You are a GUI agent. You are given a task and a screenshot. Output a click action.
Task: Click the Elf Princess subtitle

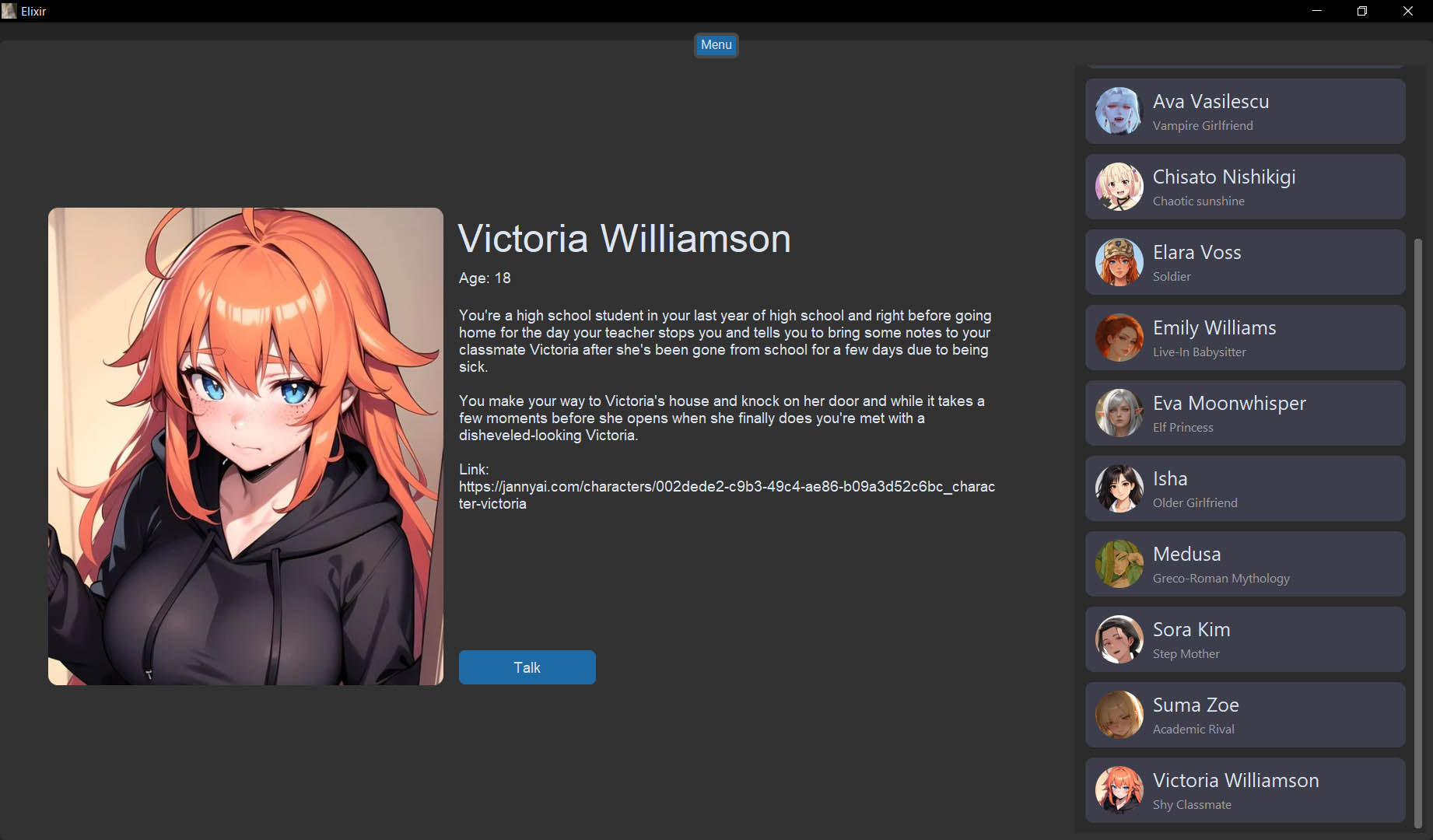(x=1182, y=427)
